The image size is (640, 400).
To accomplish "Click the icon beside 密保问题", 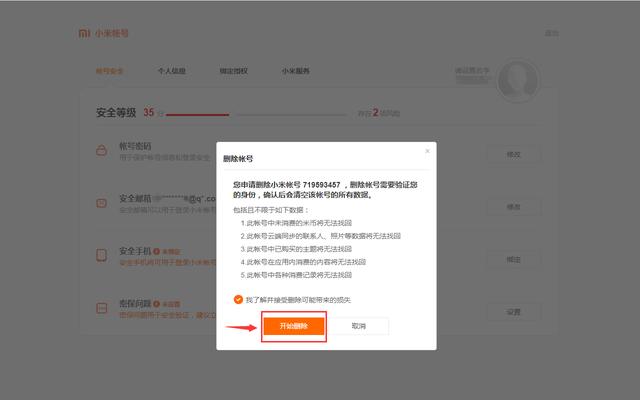I will pos(102,308).
